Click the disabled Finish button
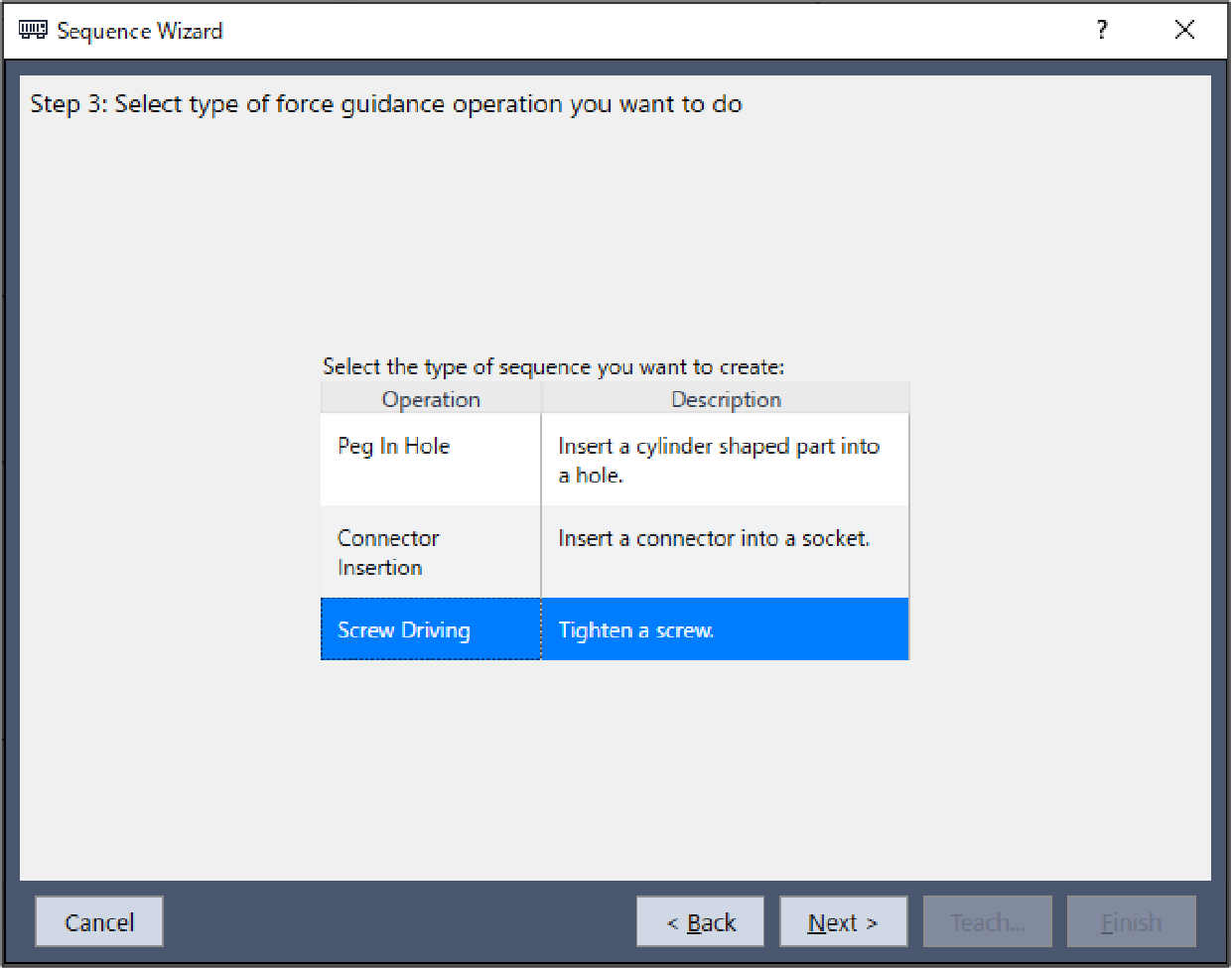The height and width of the screenshot is (968, 1232). click(1131, 922)
